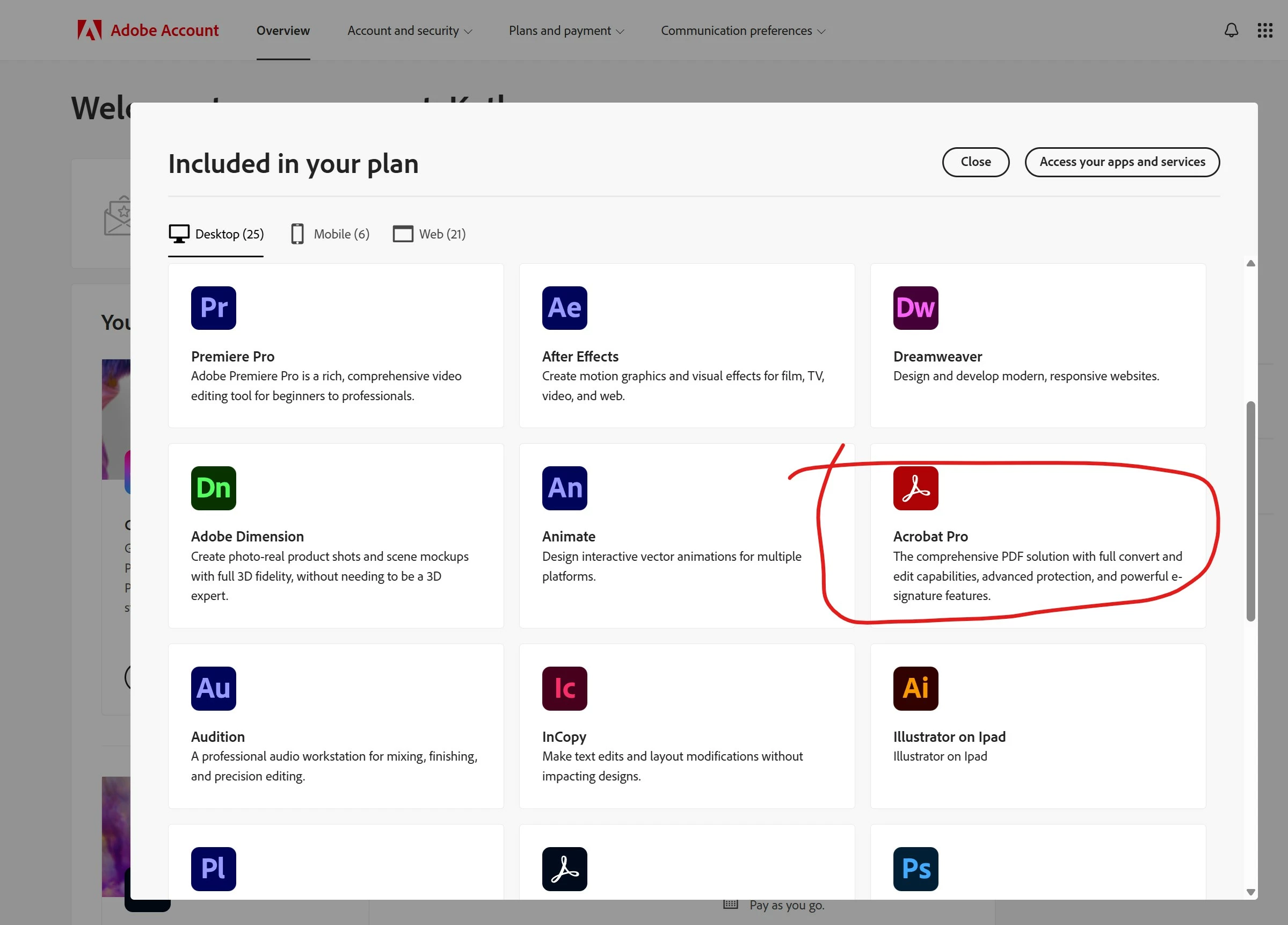The image size is (1288, 925).
Task: Click the red Acrobat Pro icon
Action: click(915, 488)
